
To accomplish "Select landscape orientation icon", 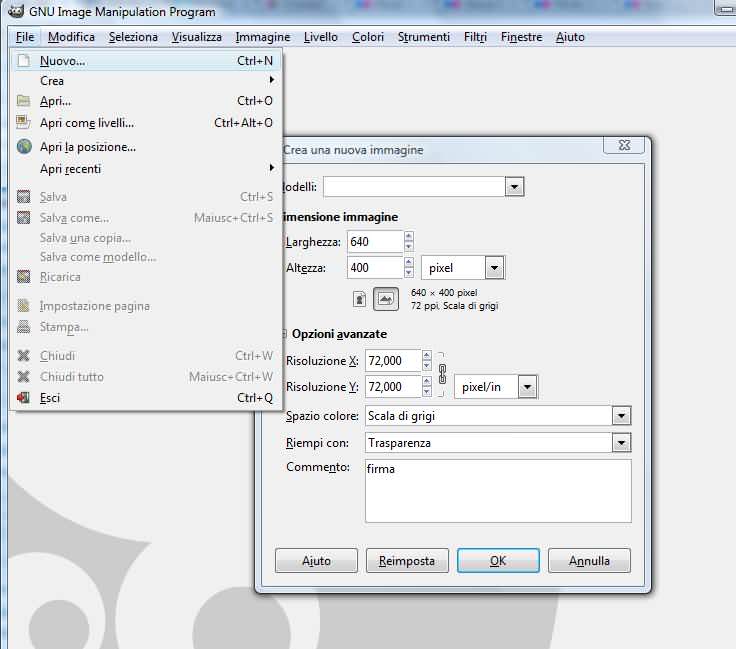I will coord(386,299).
